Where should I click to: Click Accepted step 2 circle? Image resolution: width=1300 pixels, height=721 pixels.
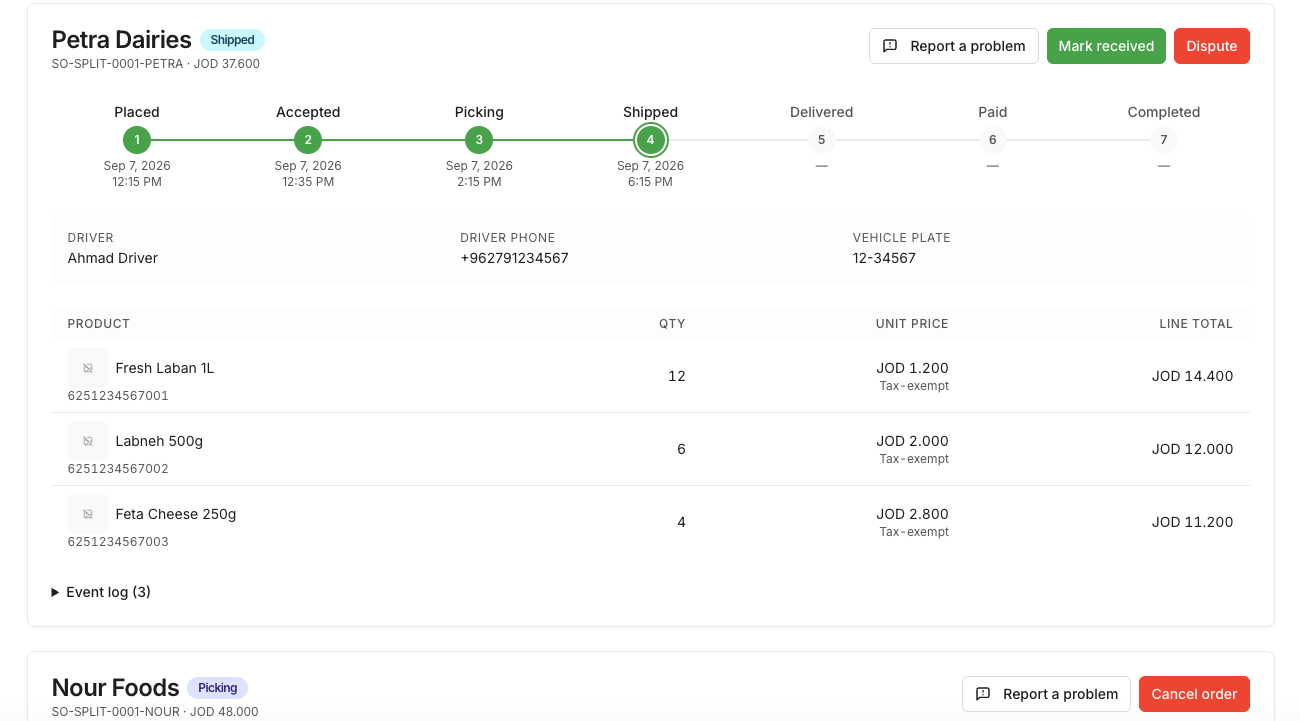(308, 140)
